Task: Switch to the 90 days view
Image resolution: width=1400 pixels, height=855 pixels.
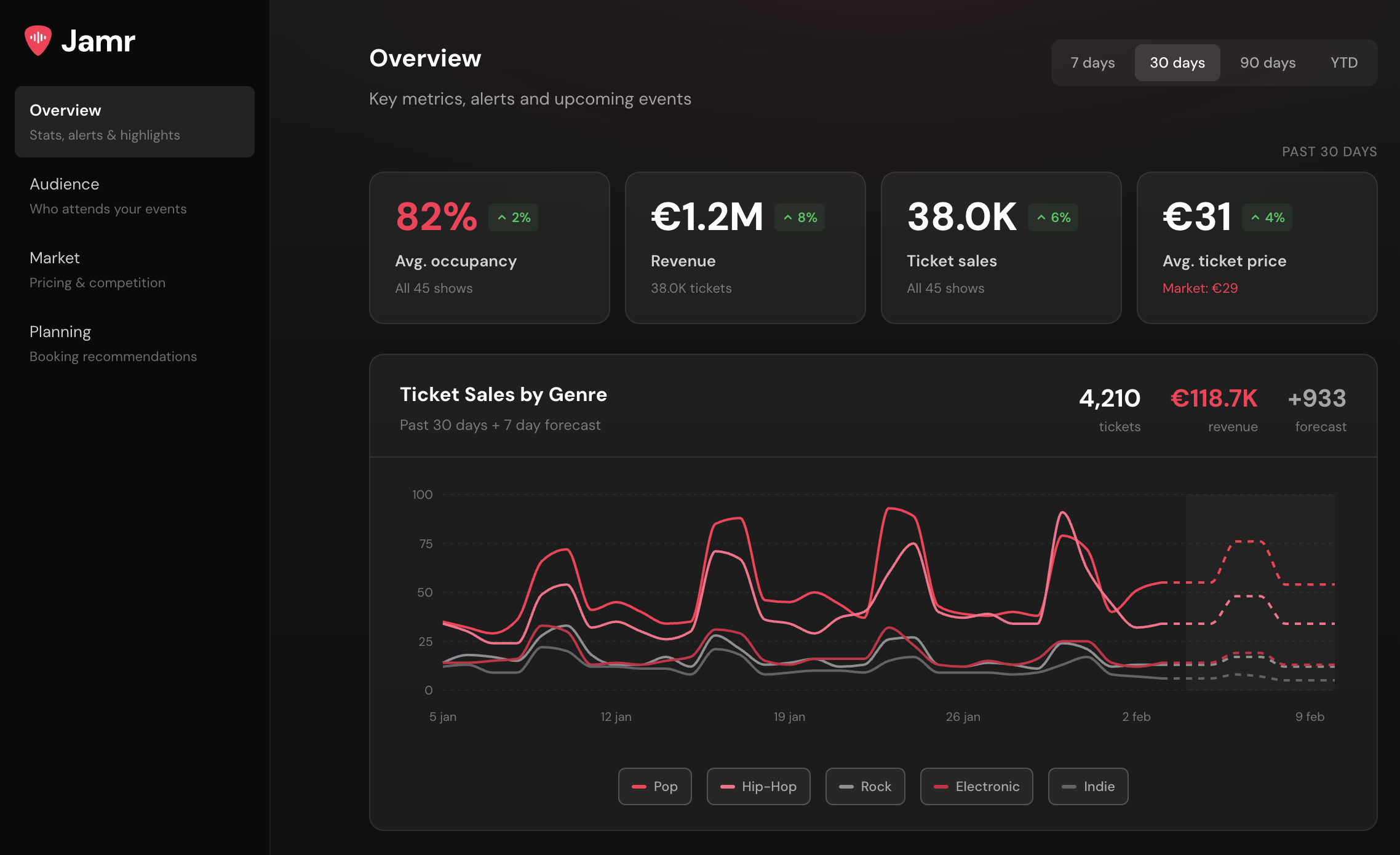Action: point(1267,62)
